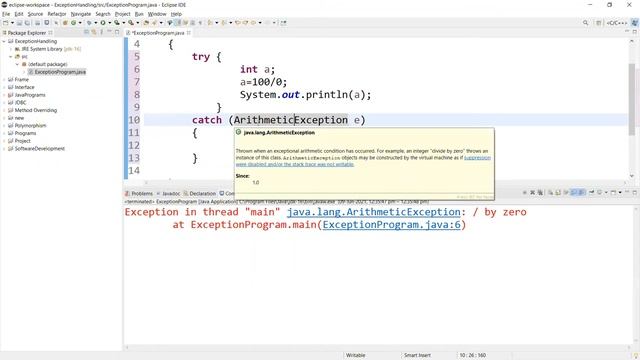This screenshot has width=640, height=360.
Task: Click Collapse All icon in Package Explorer
Action: (86, 32)
